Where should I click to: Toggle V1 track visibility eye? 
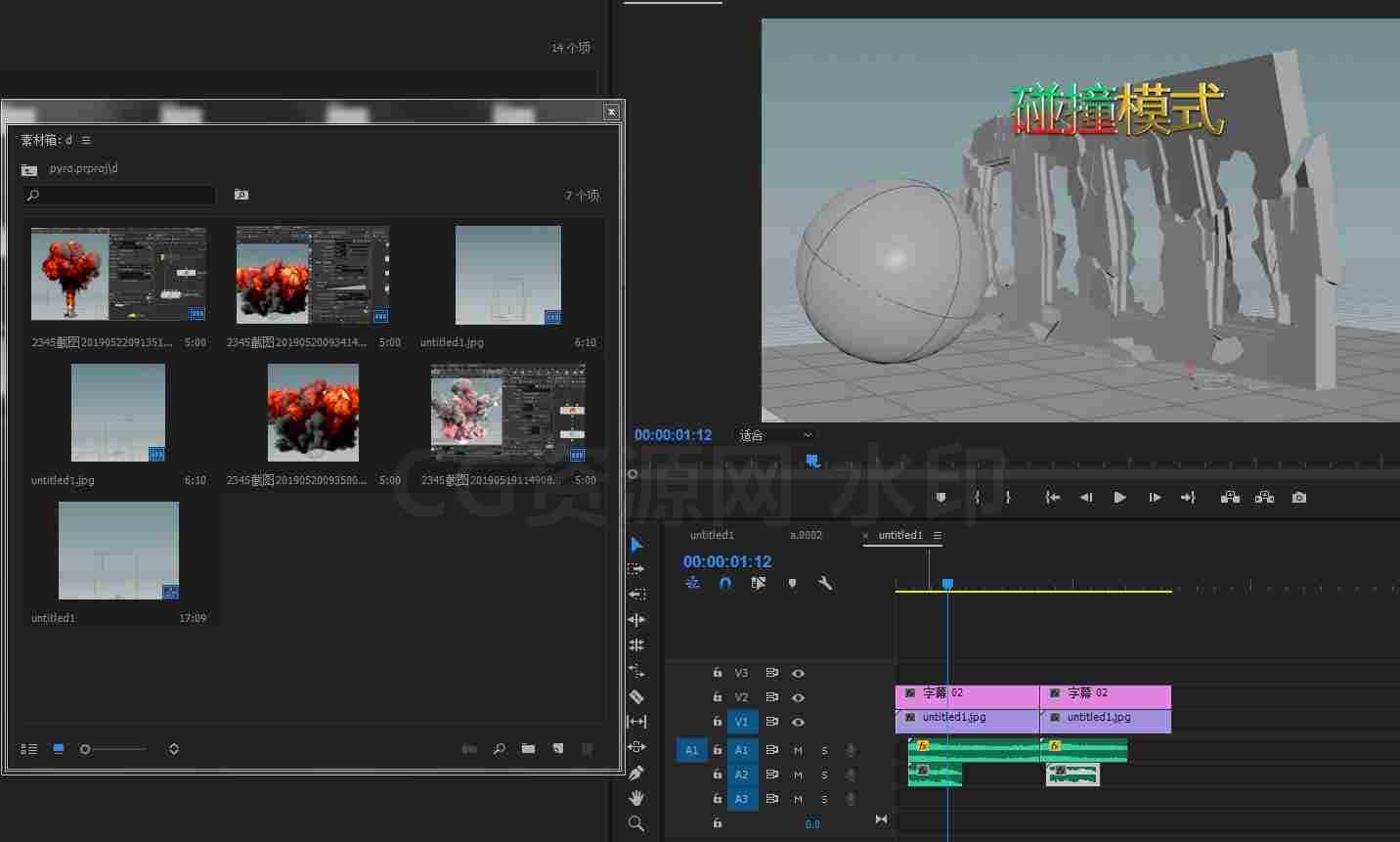pos(798,722)
